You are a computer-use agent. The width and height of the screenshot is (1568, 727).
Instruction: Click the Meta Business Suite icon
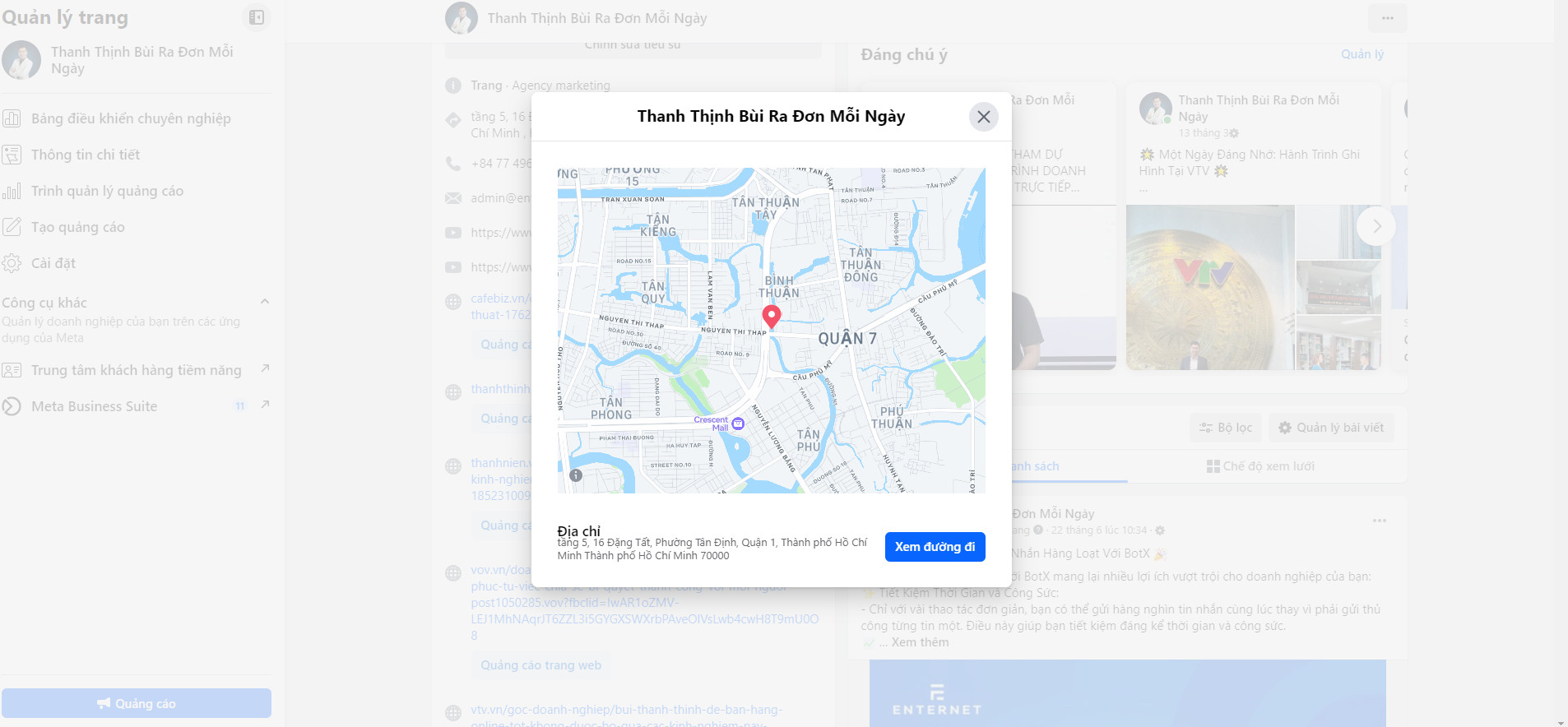pyautogui.click(x=12, y=406)
